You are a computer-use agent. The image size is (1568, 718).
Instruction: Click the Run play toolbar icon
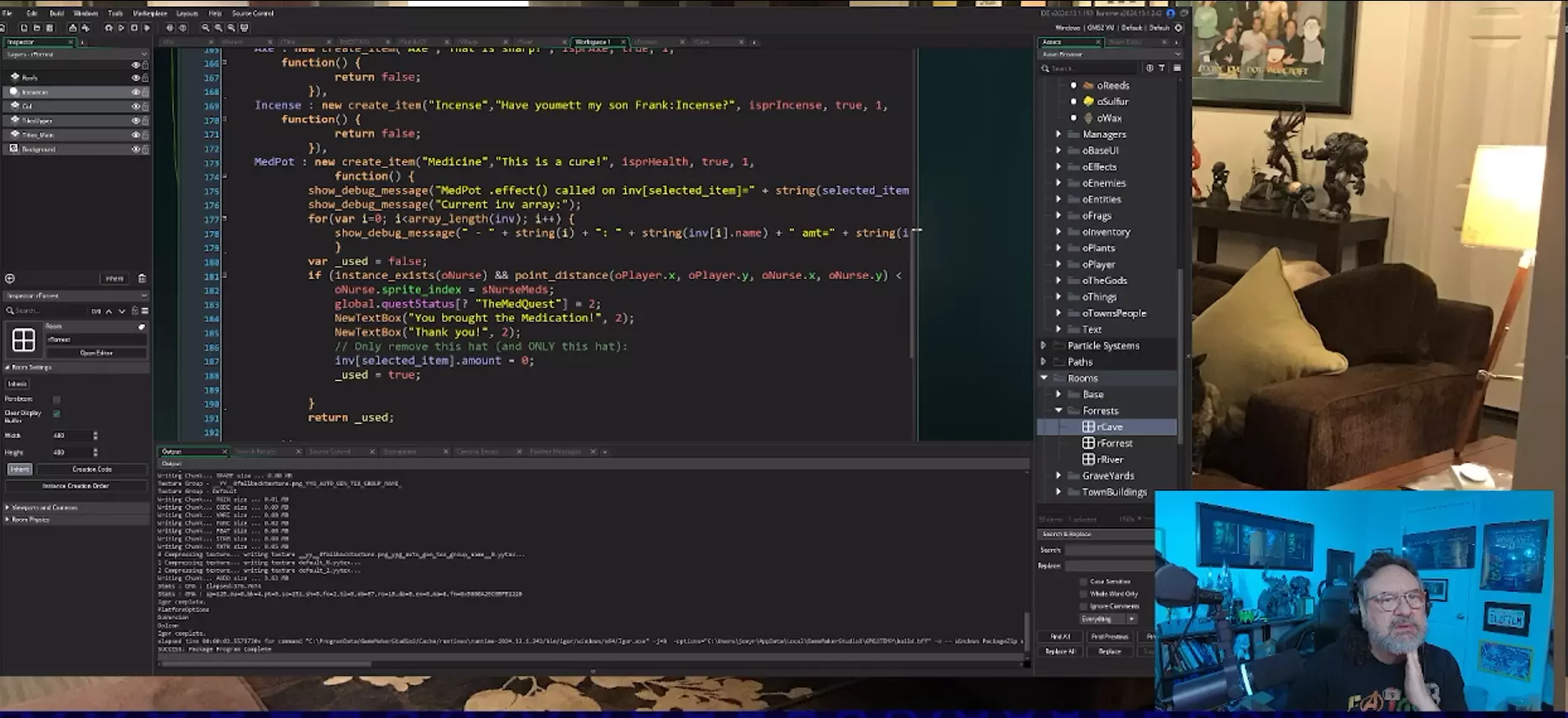(121, 28)
